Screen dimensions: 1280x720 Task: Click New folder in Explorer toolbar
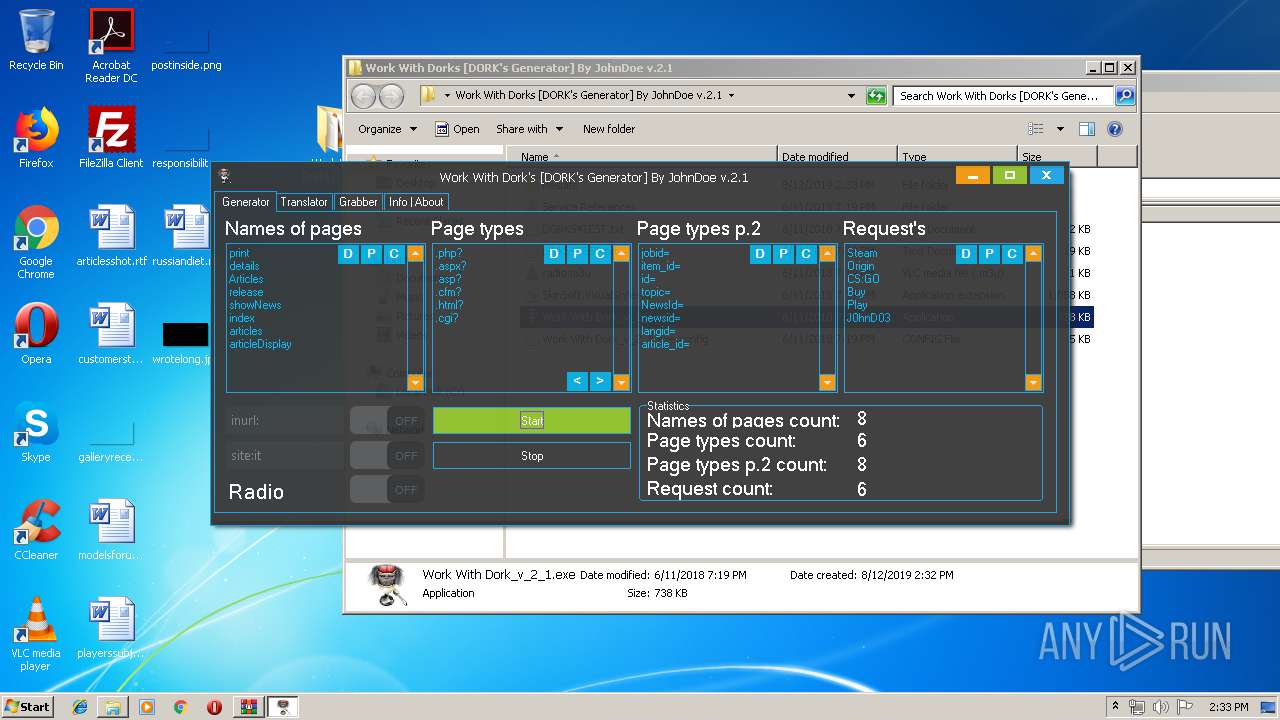click(x=609, y=129)
